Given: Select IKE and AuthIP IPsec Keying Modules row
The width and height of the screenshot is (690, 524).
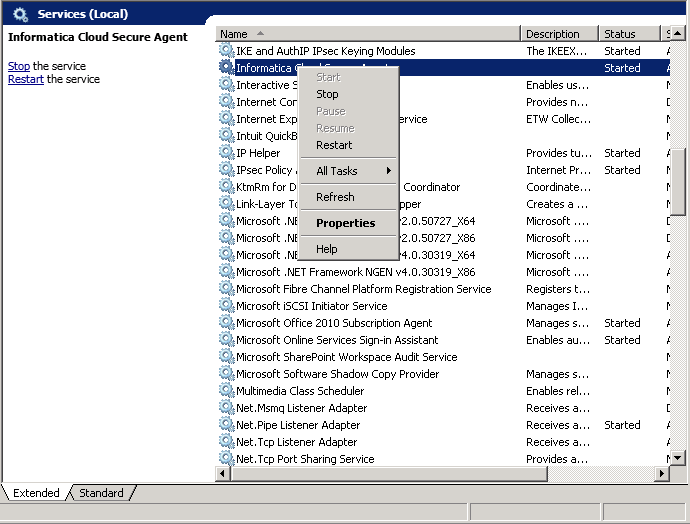Looking at the screenshot, I should pos(326,51).
